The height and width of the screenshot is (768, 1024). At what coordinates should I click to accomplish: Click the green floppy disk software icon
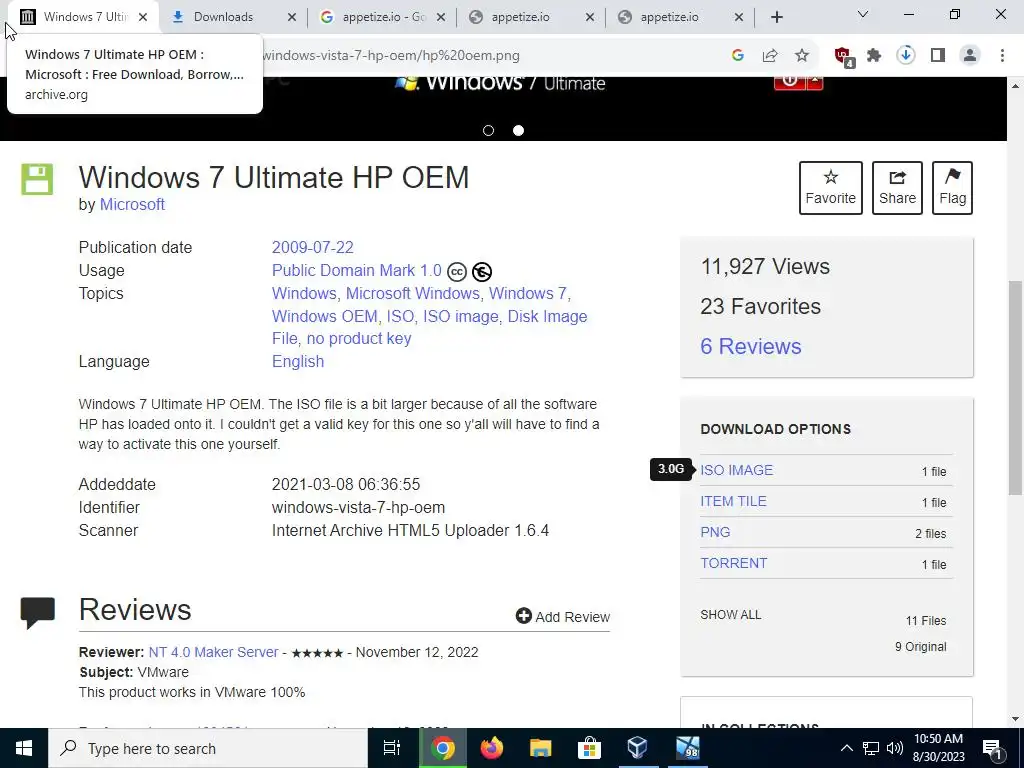37,180
